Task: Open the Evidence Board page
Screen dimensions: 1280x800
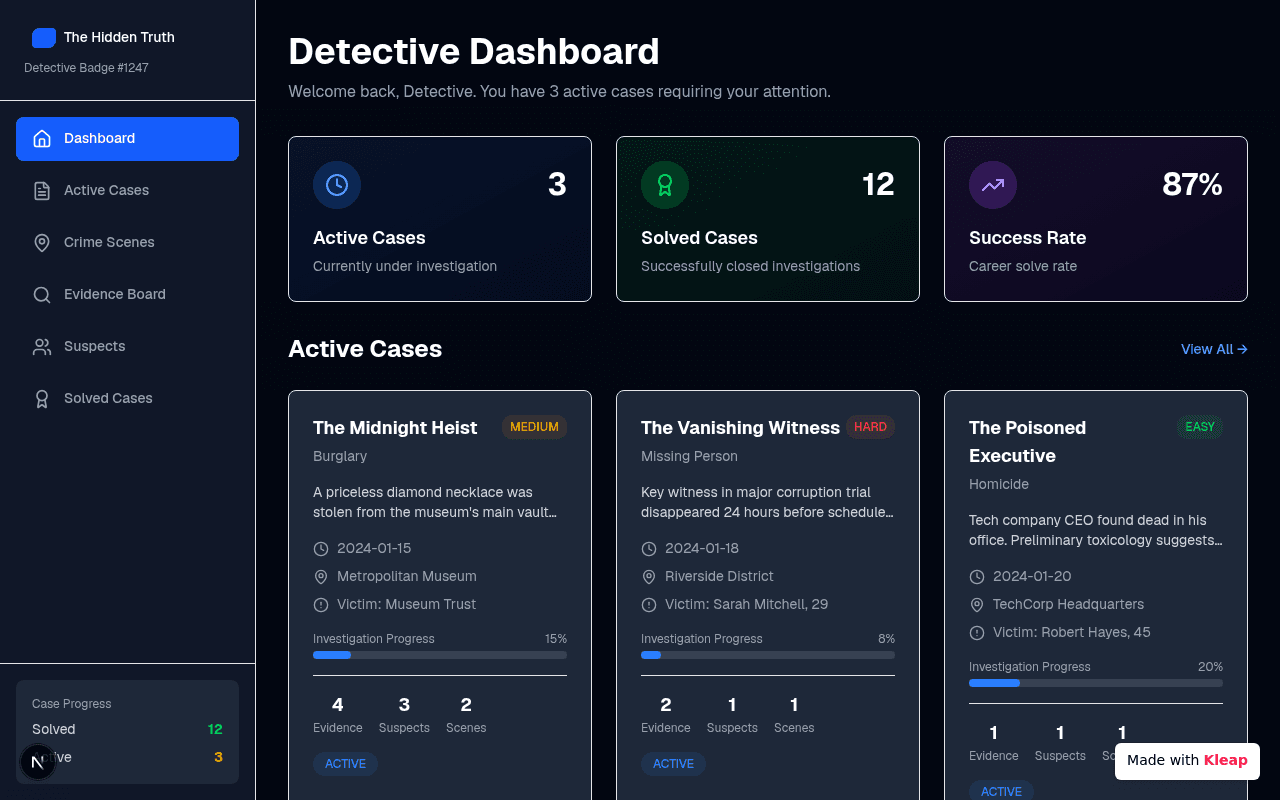Action: click(x=127, y=295)
